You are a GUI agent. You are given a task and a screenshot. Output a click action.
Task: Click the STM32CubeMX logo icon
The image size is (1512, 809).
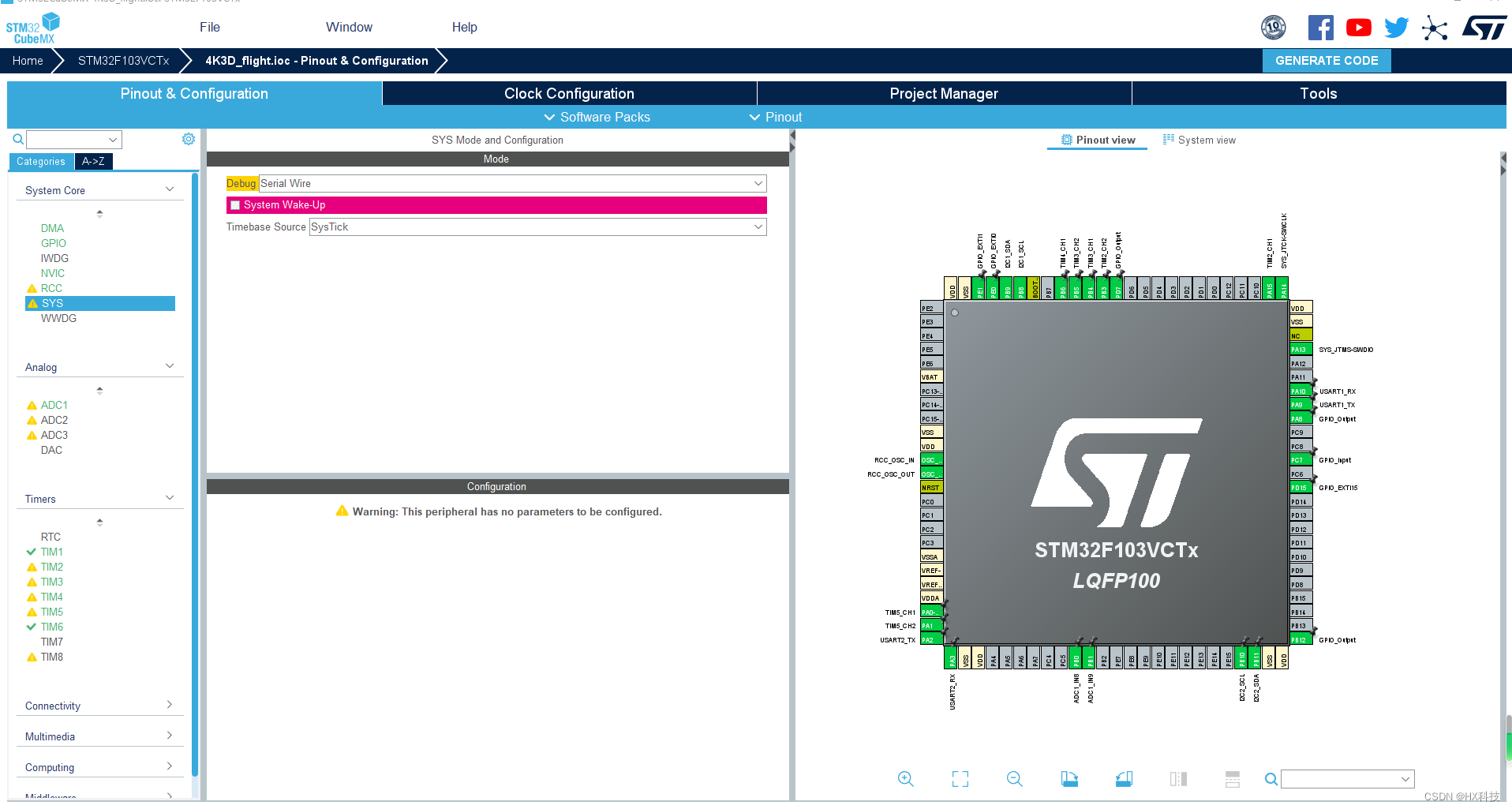pyautogui.click(x=32, y=26)
